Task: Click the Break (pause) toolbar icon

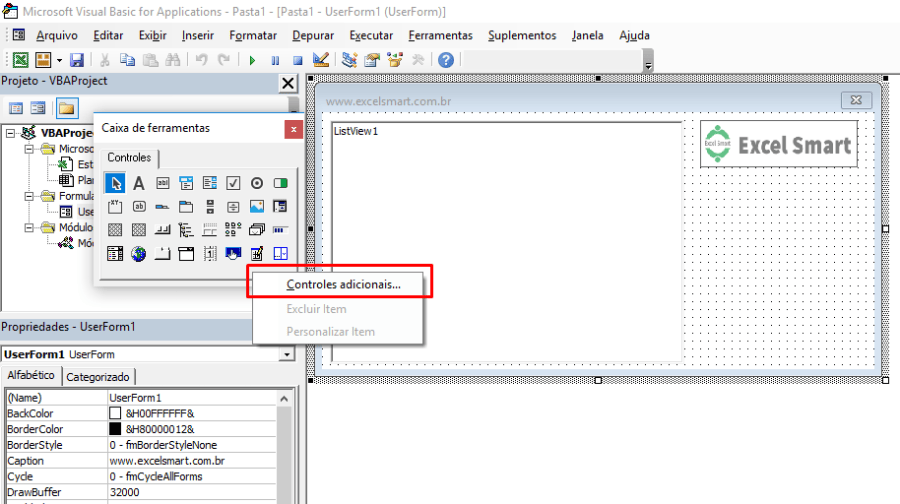Action: (275, 60)
